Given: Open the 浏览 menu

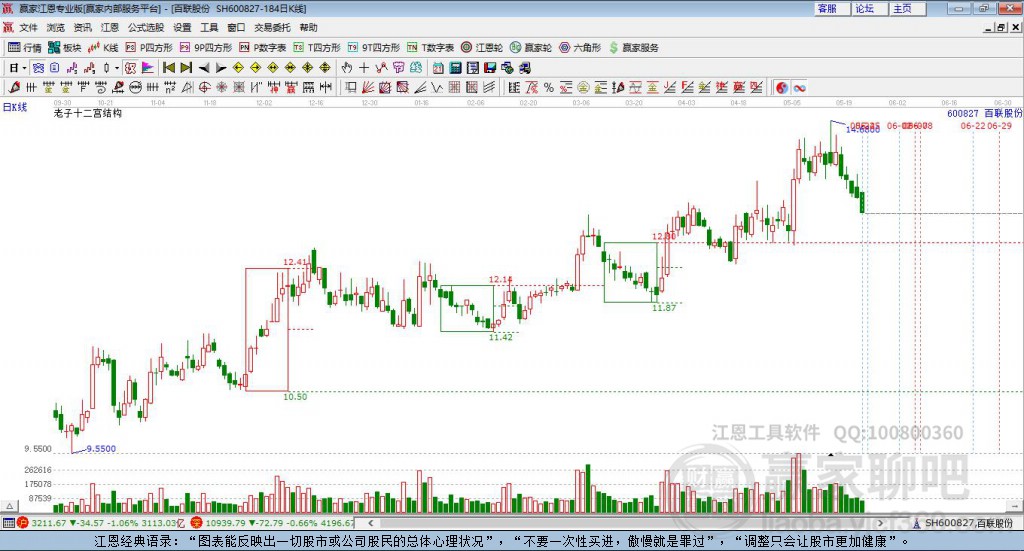Looking at the screenshot, I should tap(56, 27).
